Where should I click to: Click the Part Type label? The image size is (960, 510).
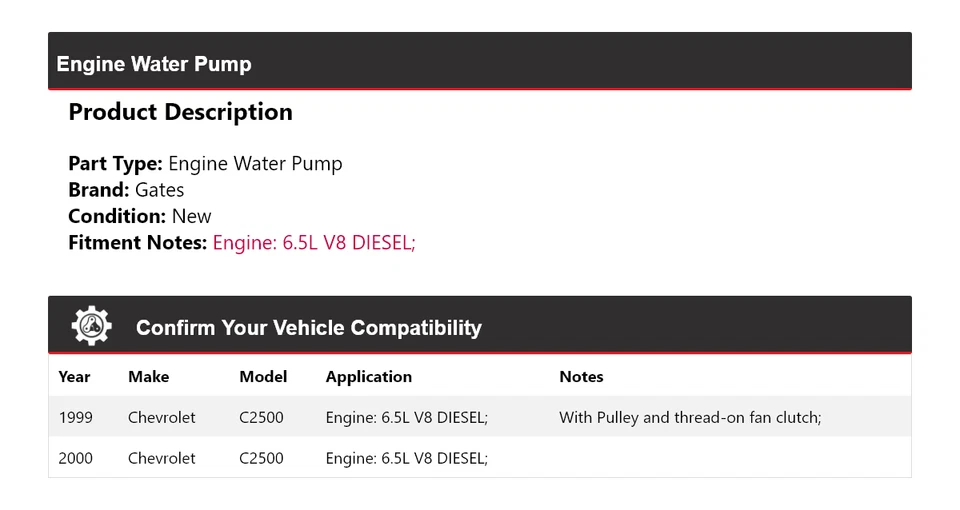[115, 164]
